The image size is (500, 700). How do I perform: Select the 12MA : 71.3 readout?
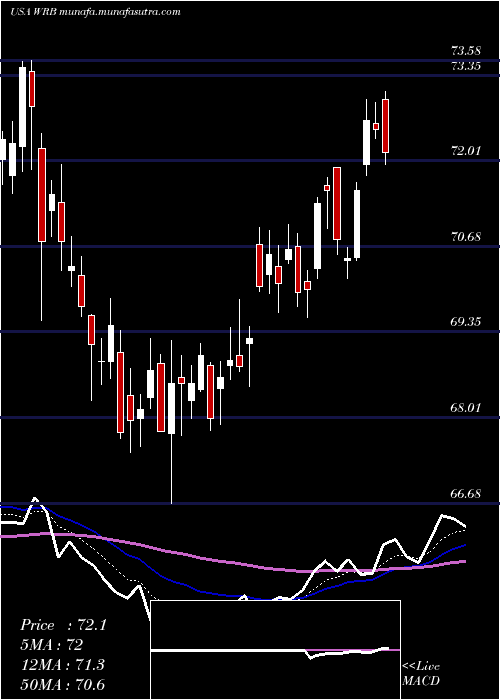[62, 664]
